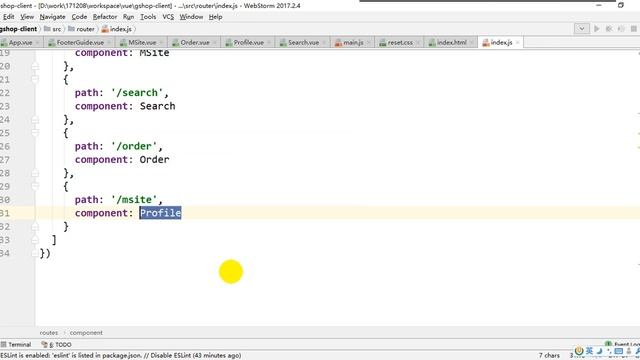
Task: Toggle the fold marker at line 32
Action: coord(35,227)
